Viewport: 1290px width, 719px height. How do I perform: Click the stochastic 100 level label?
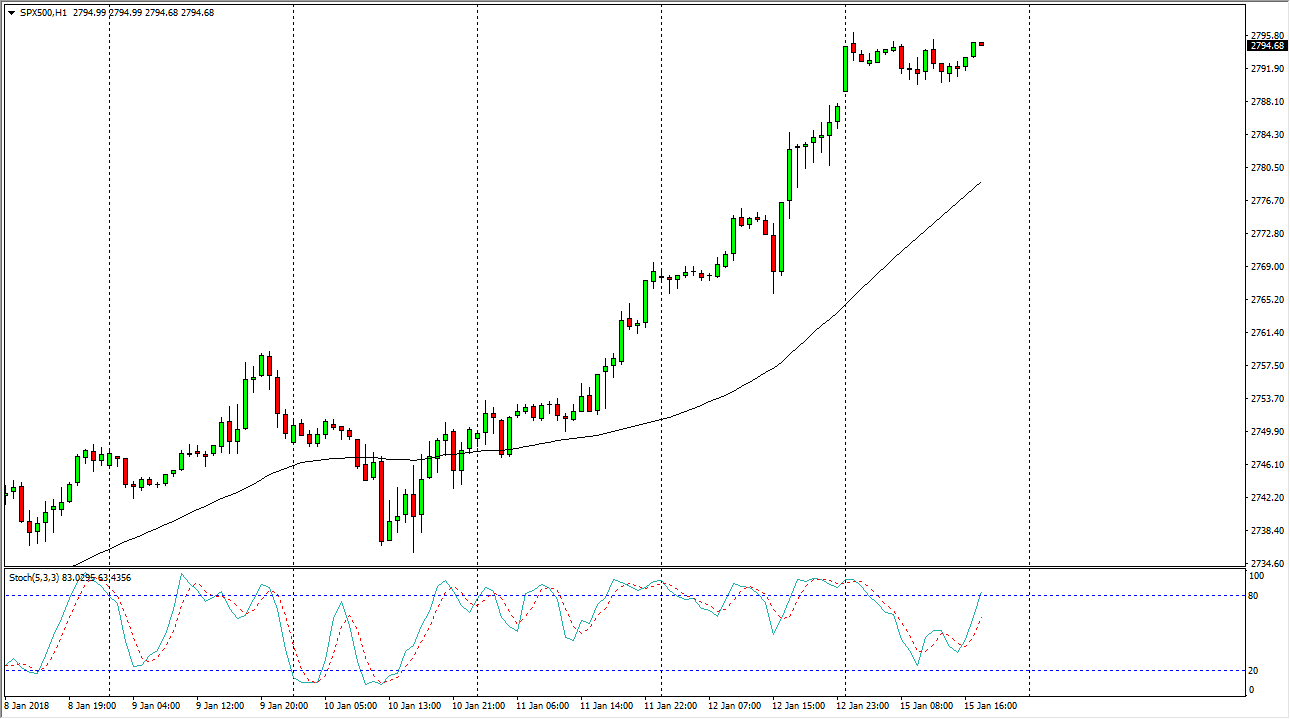click(1257, 576)
